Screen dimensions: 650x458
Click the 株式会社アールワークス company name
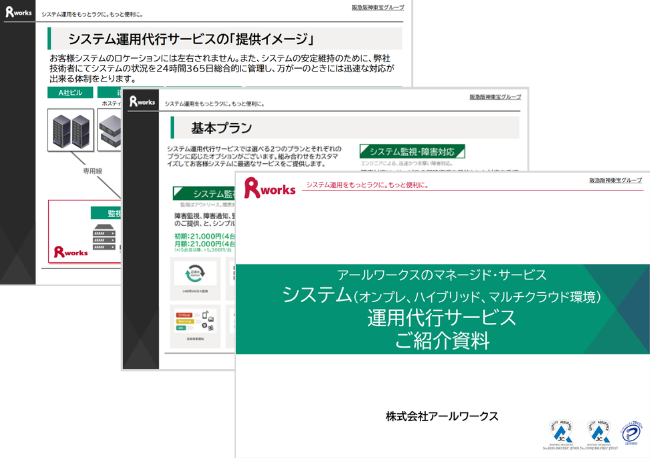tap(442, 416)
